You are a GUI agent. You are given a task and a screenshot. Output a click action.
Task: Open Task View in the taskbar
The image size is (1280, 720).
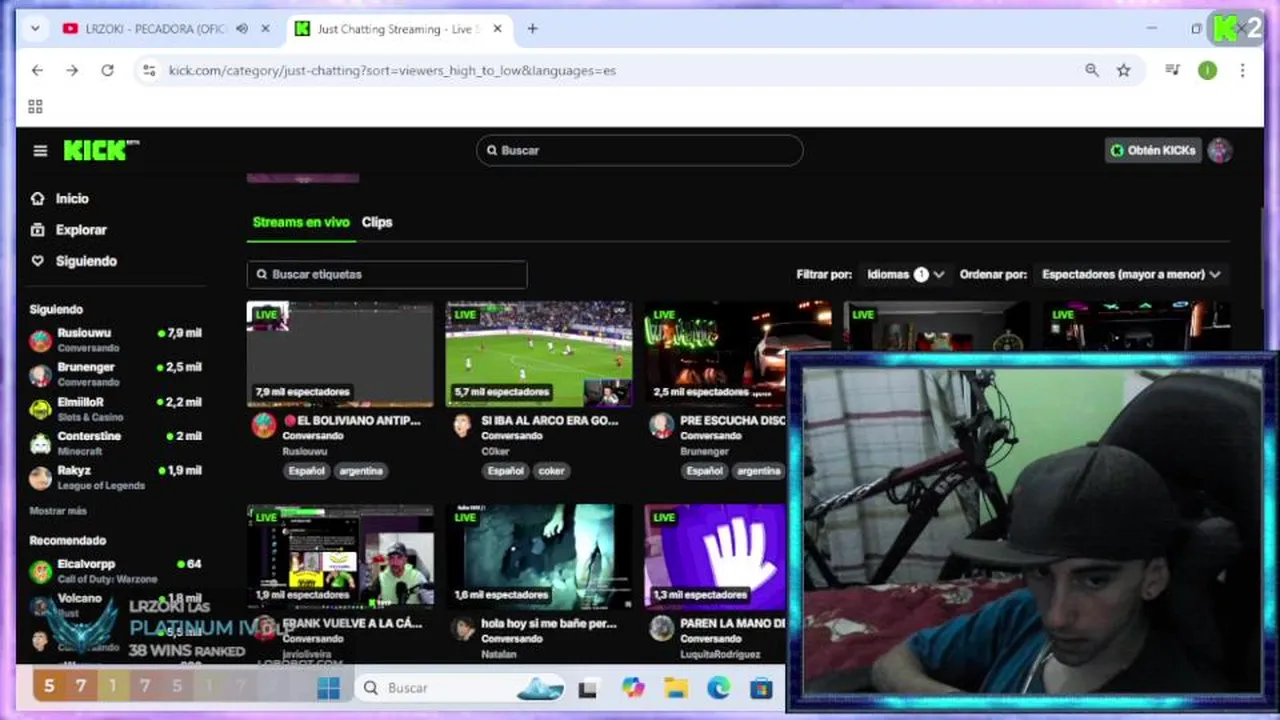(587, 688)
